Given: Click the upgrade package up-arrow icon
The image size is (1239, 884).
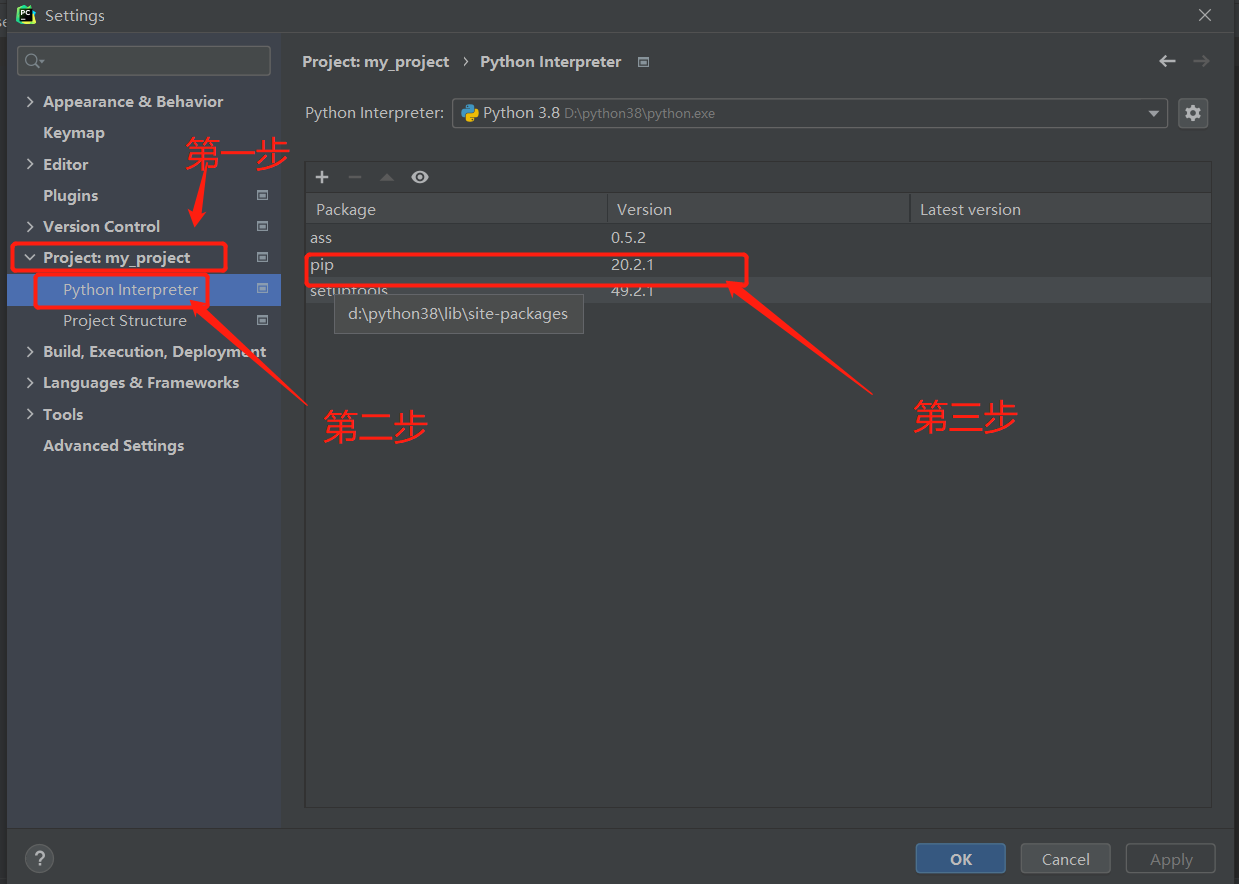Looking at the screenshot, I should point(387,177).
